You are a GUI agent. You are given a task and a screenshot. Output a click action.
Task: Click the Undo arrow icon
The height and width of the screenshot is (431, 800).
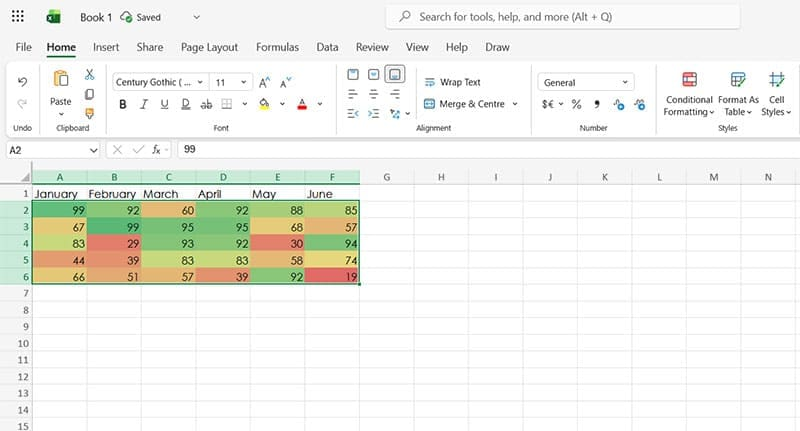click(22, 82)
